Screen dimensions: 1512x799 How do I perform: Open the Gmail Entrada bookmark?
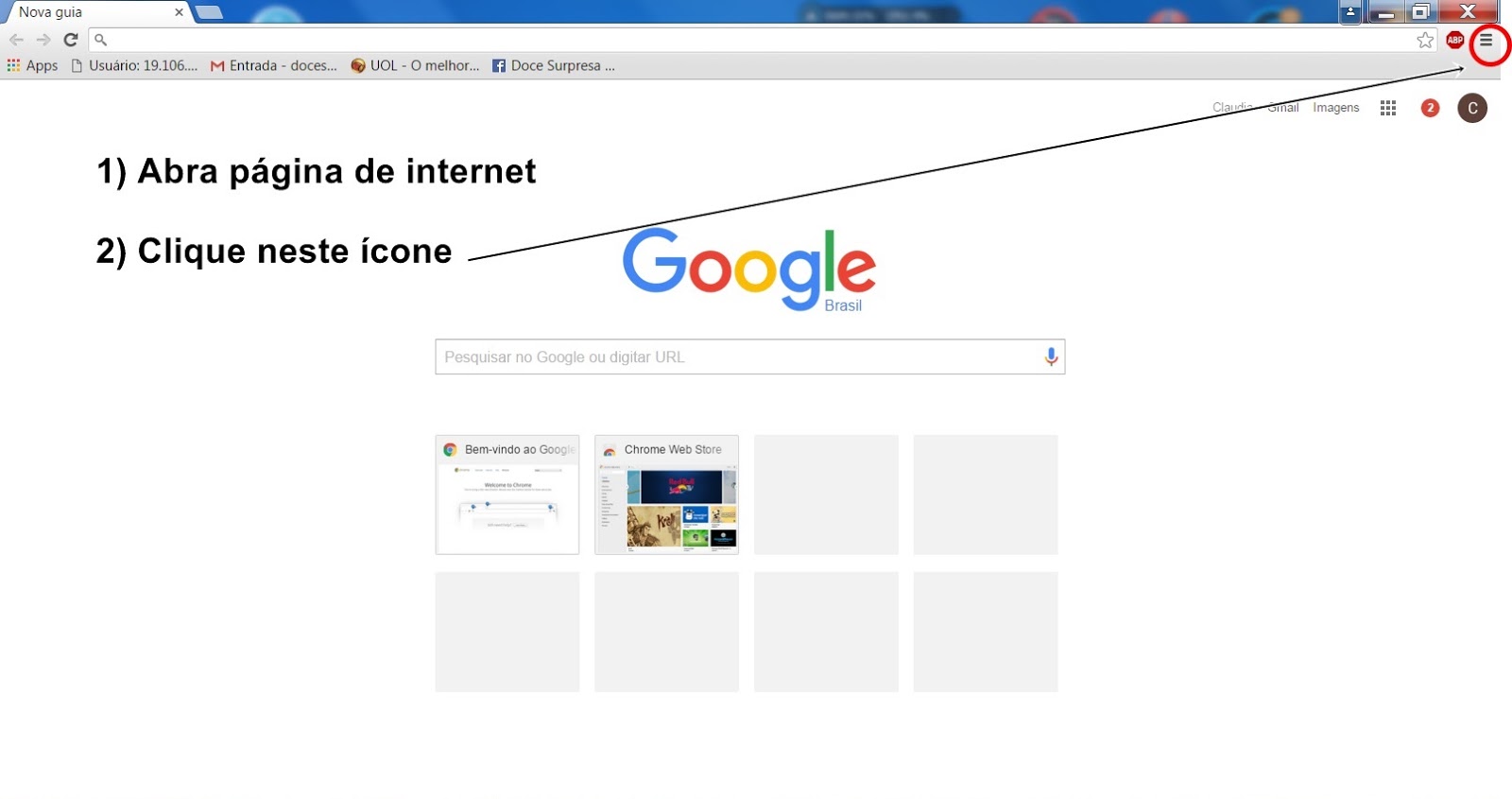point(273,65)
